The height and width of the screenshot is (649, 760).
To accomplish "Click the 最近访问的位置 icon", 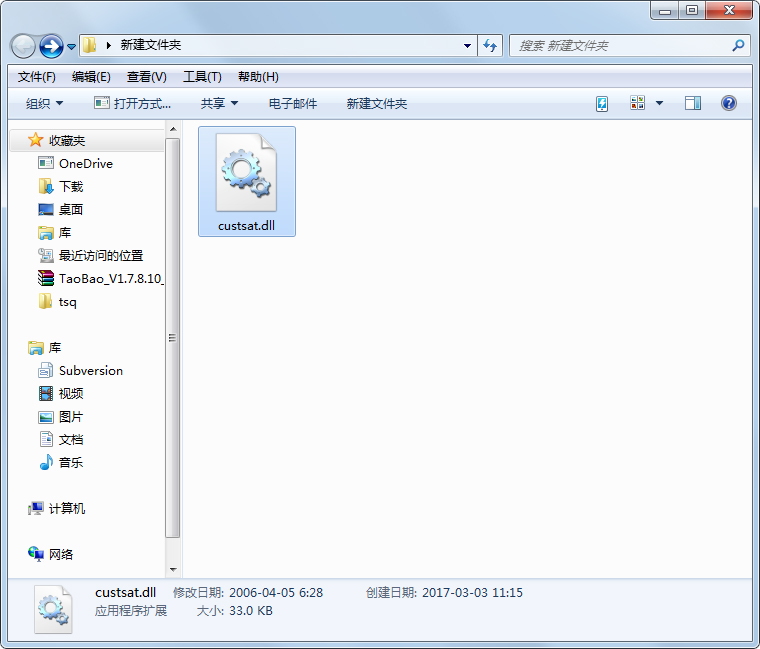I will coord(46,255).
